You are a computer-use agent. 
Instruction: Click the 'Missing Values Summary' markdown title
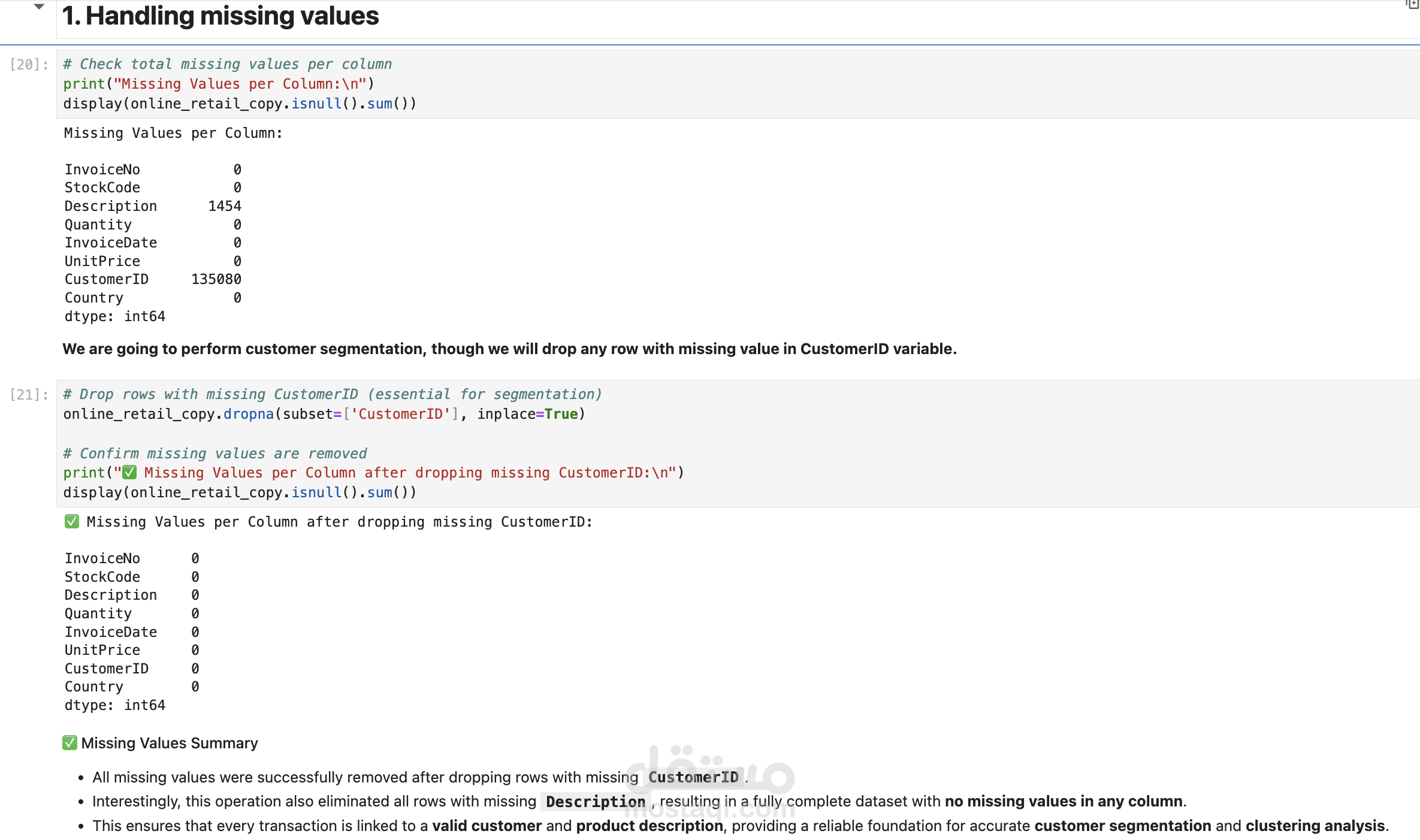point(170,743)
